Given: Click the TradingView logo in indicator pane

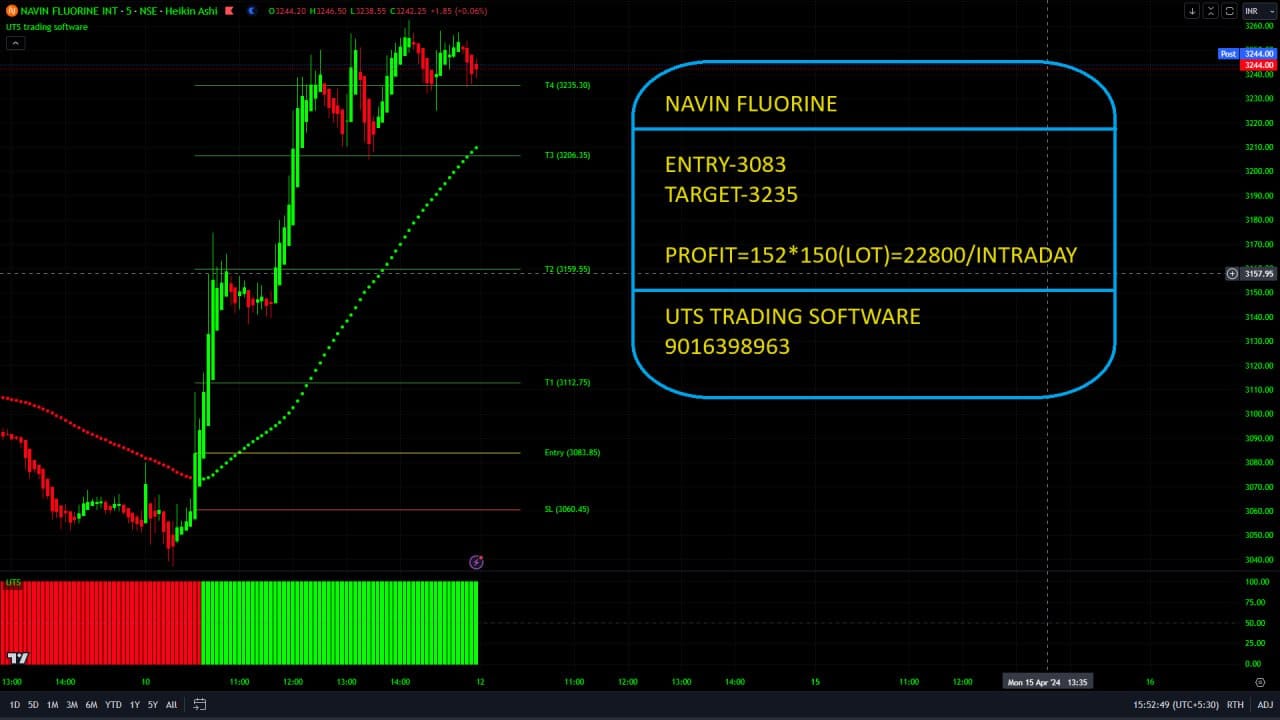Looking at the screenshot, I should (x=17, y=657).
